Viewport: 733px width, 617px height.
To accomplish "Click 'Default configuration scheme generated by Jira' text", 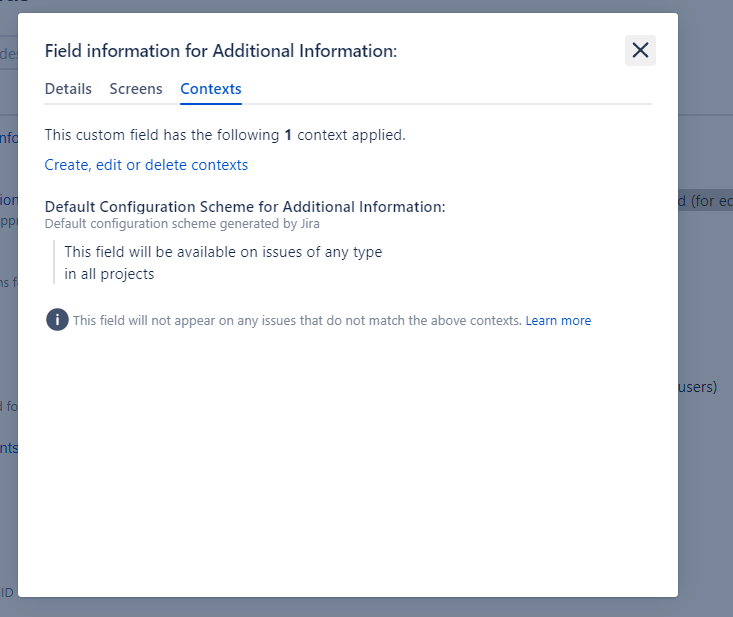I will coord(182,224).
